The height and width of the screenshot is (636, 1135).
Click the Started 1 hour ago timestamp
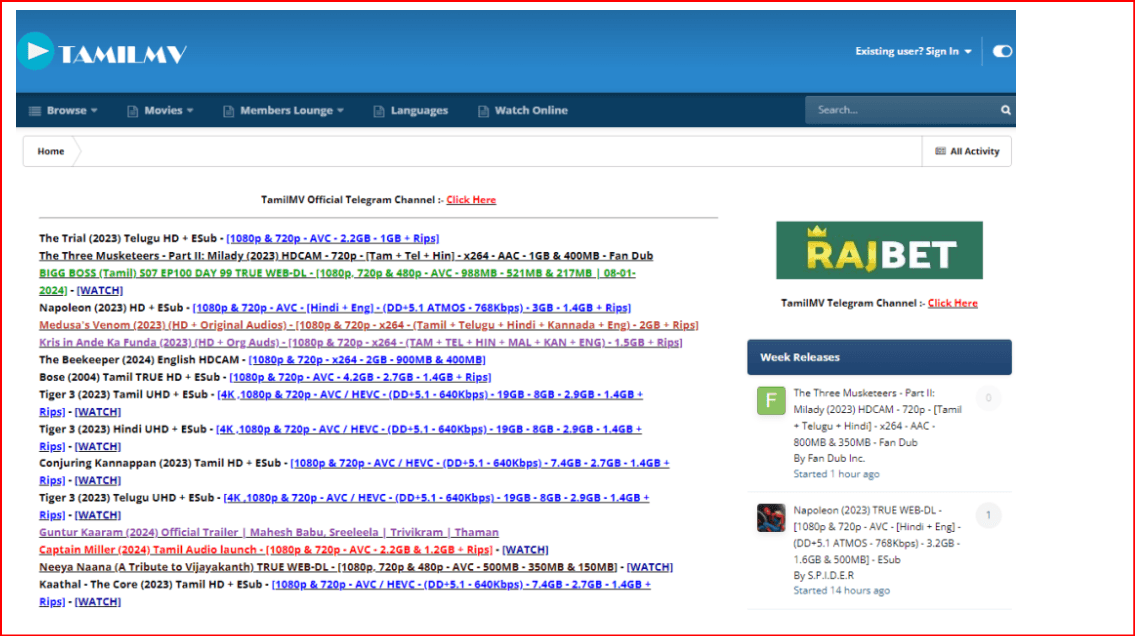(x=837, y=474)
